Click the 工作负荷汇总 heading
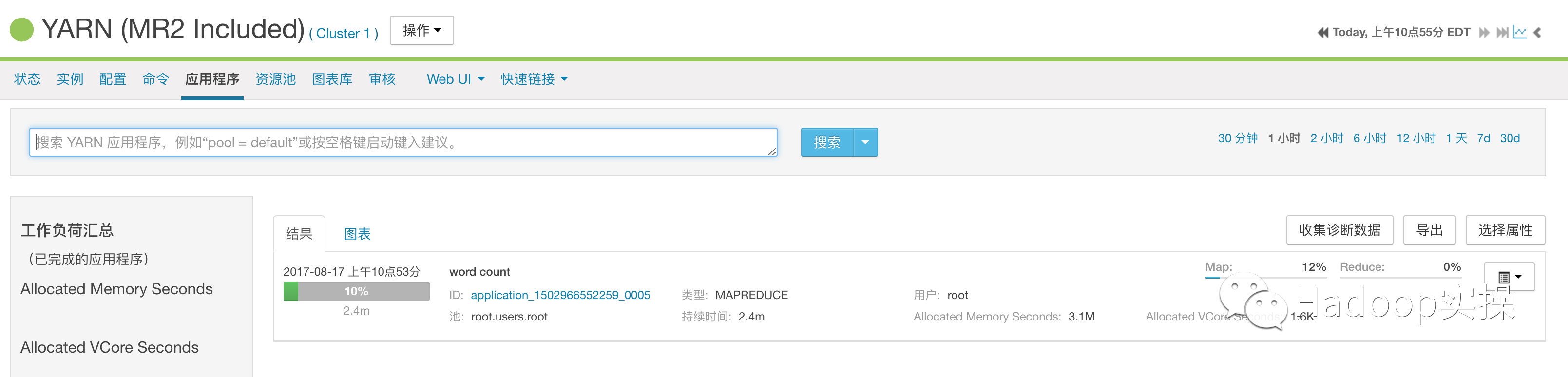 point(67,230)
